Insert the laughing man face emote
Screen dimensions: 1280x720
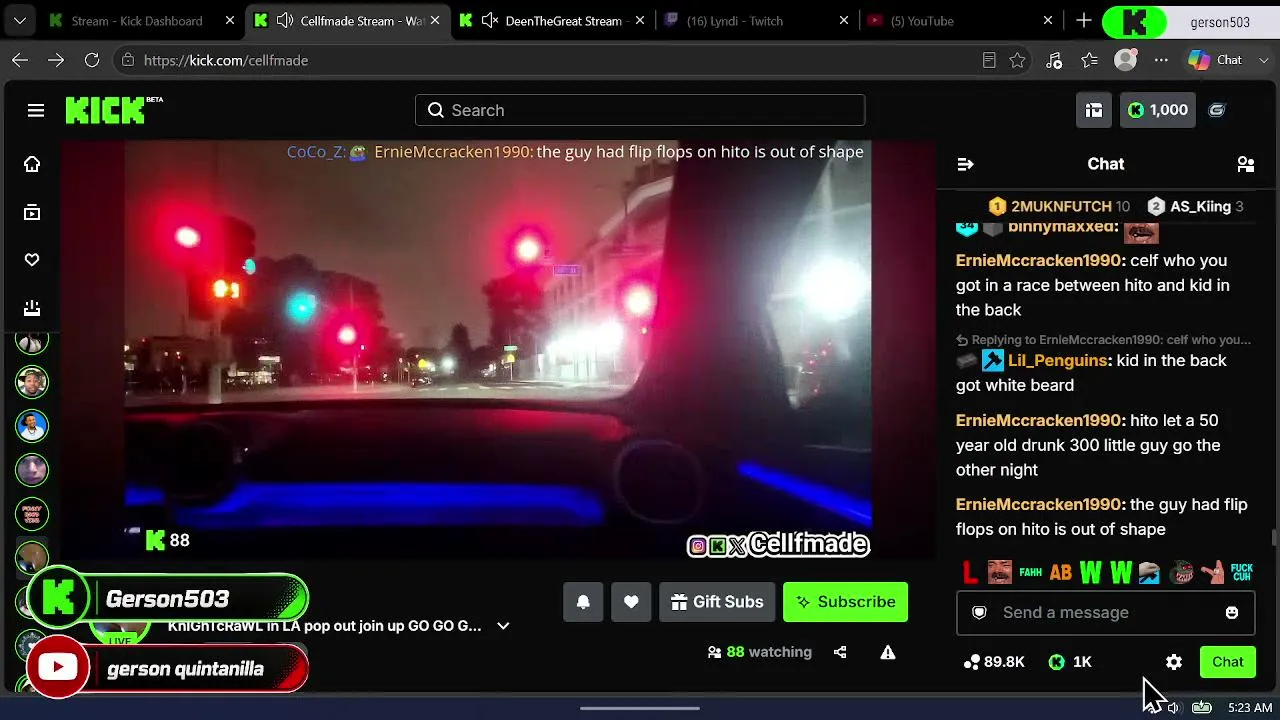pyautogui.click(x=999, y=573)
